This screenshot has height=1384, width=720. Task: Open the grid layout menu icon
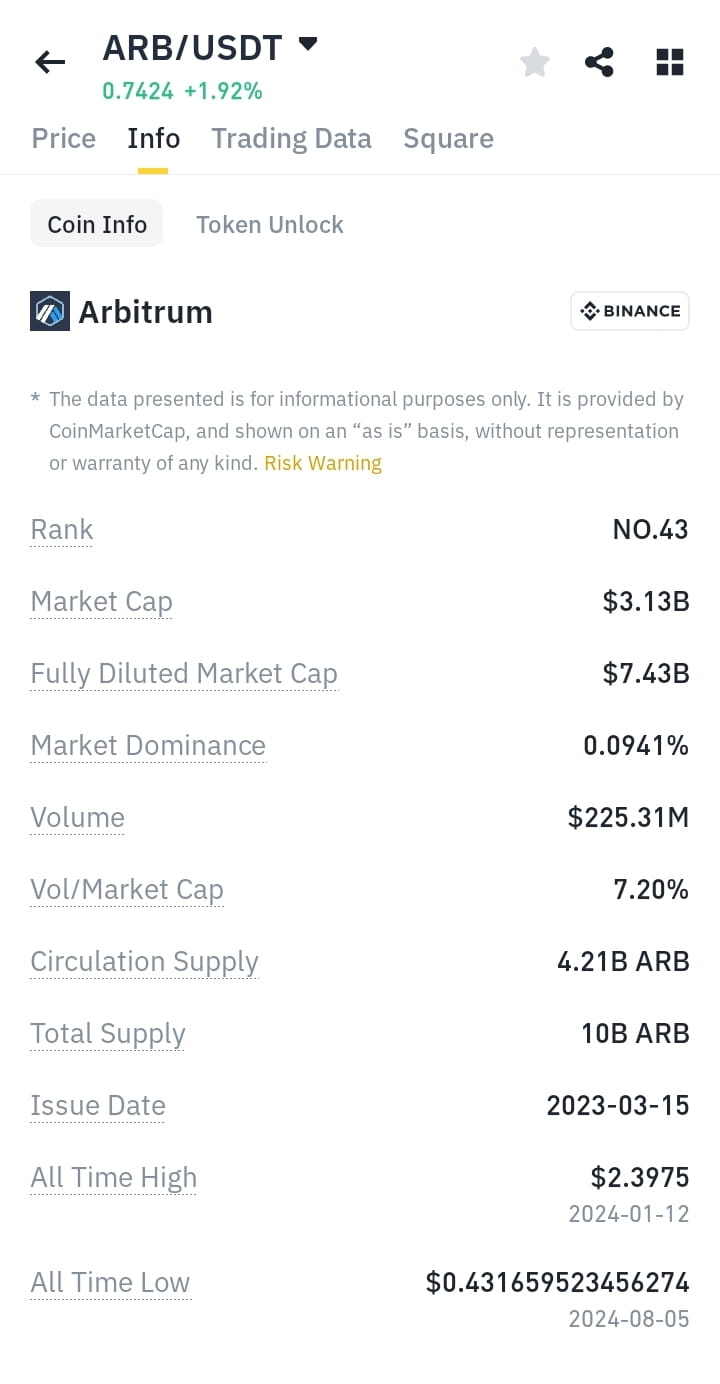pyautogui.click(x=670, y=62)
